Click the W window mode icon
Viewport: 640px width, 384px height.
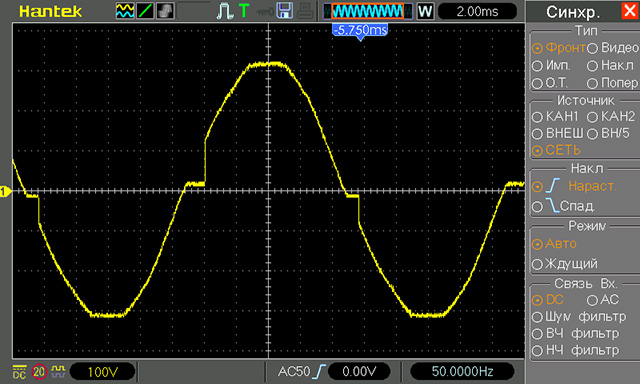[425, 11]
